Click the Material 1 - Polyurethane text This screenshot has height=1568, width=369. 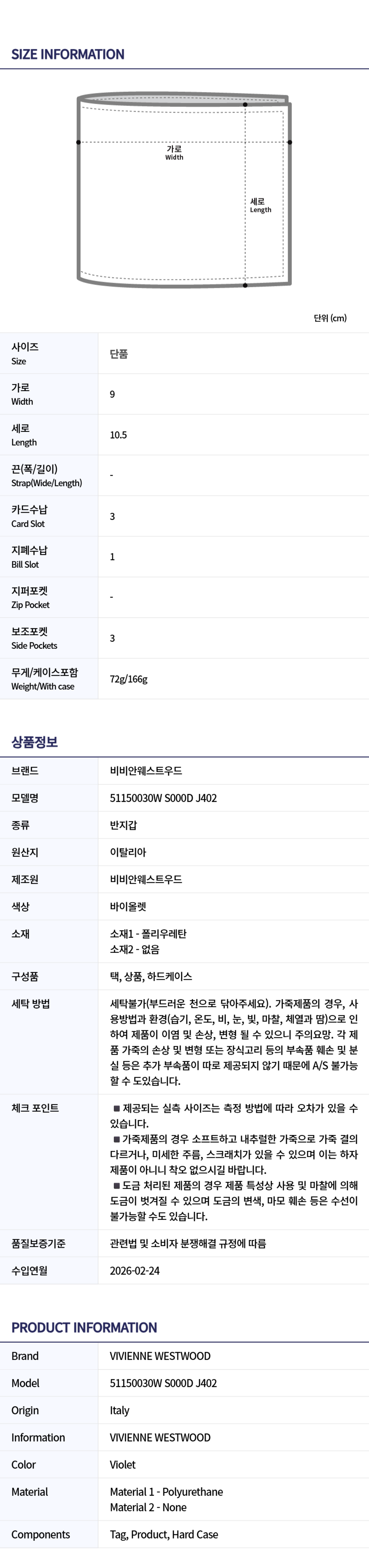click(166, 1492)
